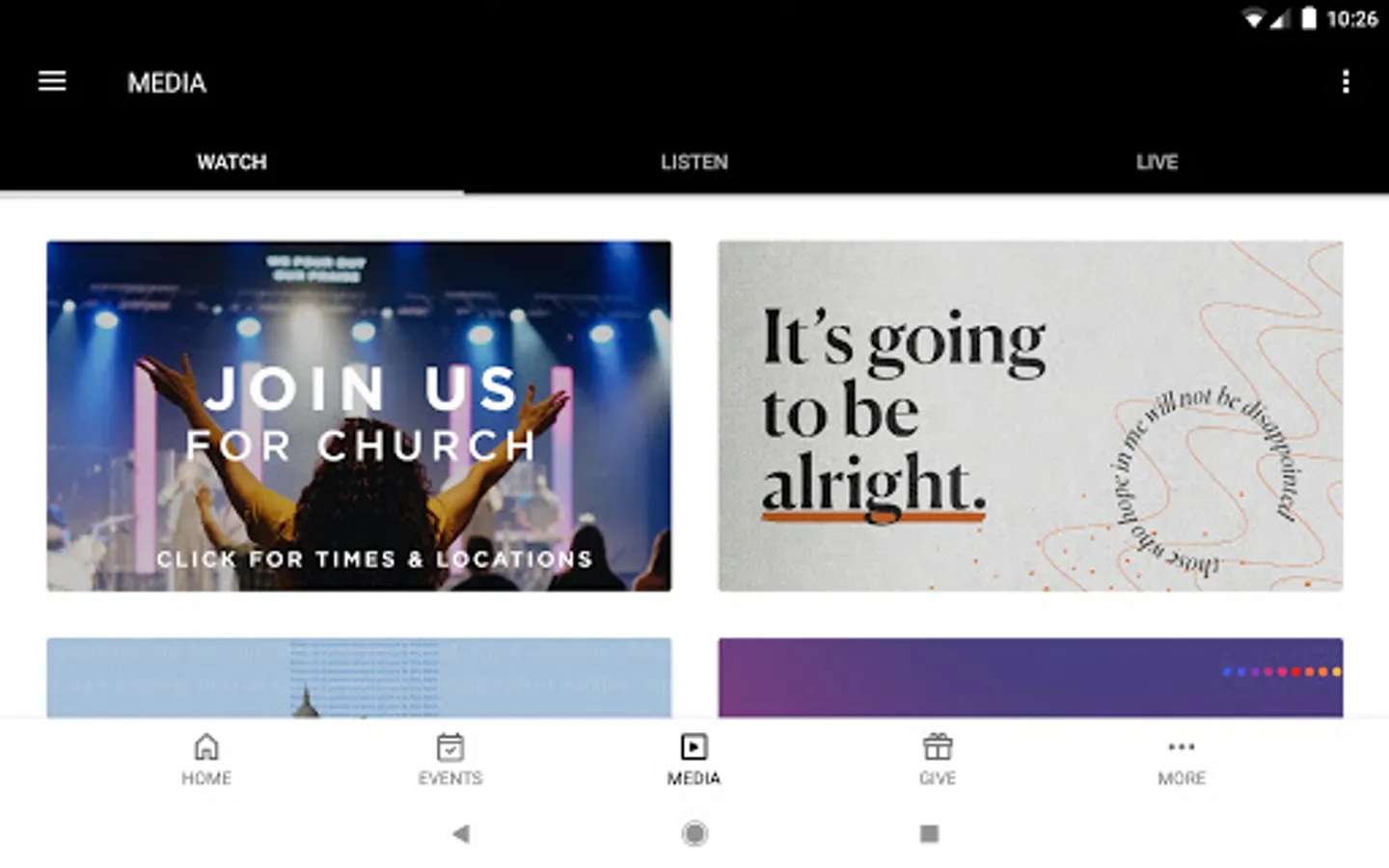Tap the Android home circle button
1389x868 pixels.
[x=694, y=833]
